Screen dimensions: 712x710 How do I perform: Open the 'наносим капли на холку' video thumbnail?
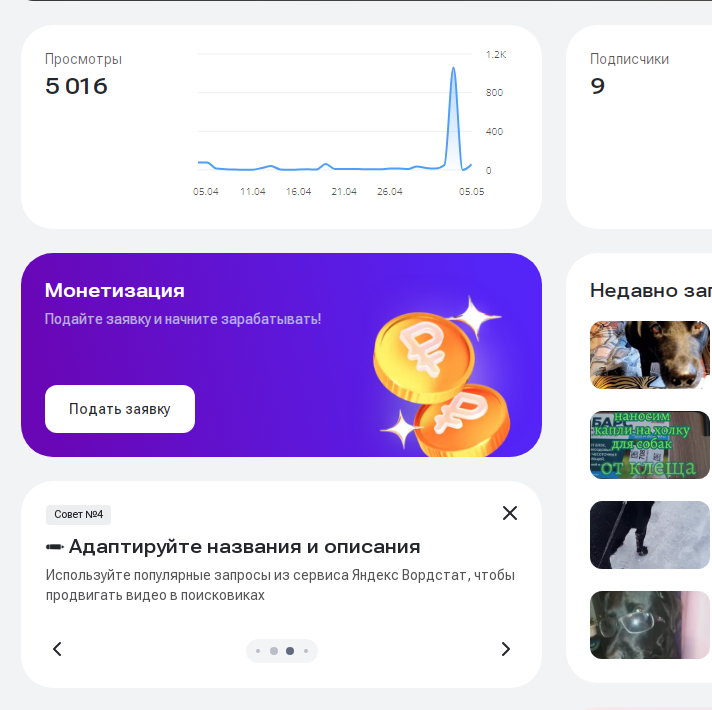(x=650, y=445)
